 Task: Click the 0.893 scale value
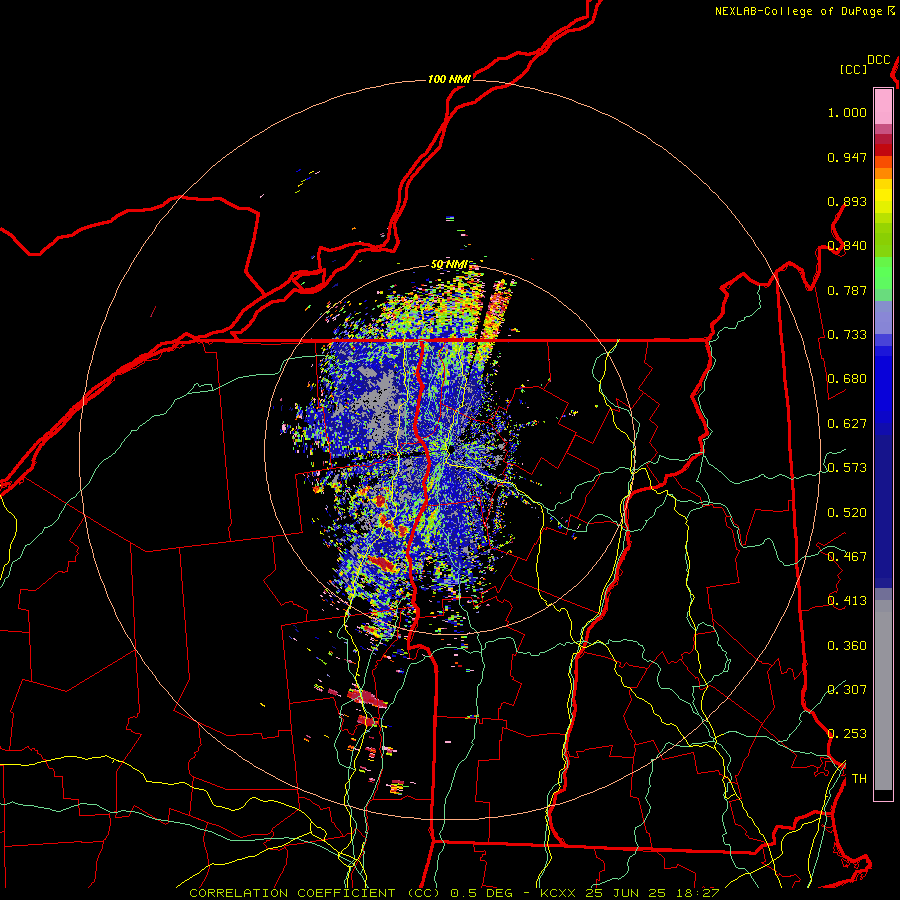click(x=847, y=201)
